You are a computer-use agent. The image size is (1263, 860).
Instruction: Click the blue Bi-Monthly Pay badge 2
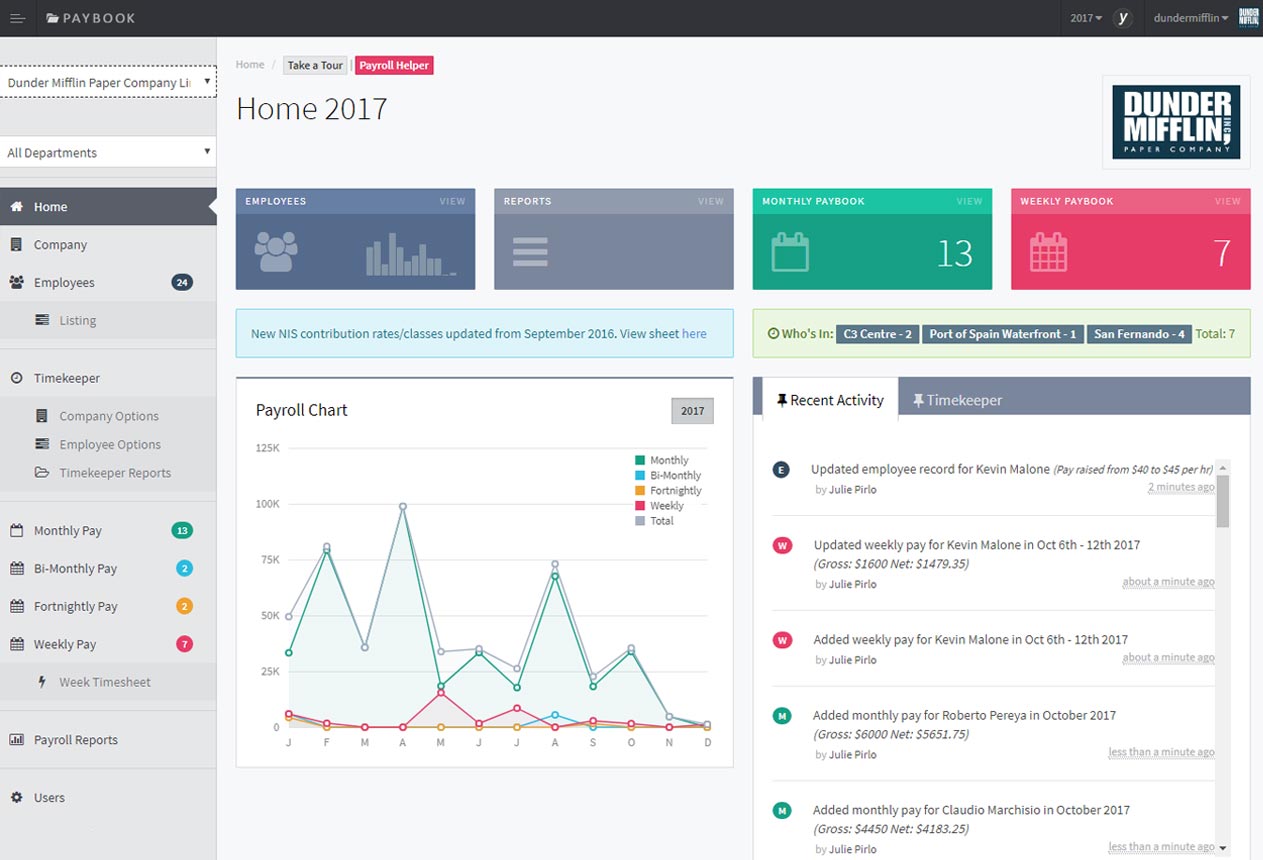tap(184, 569)
